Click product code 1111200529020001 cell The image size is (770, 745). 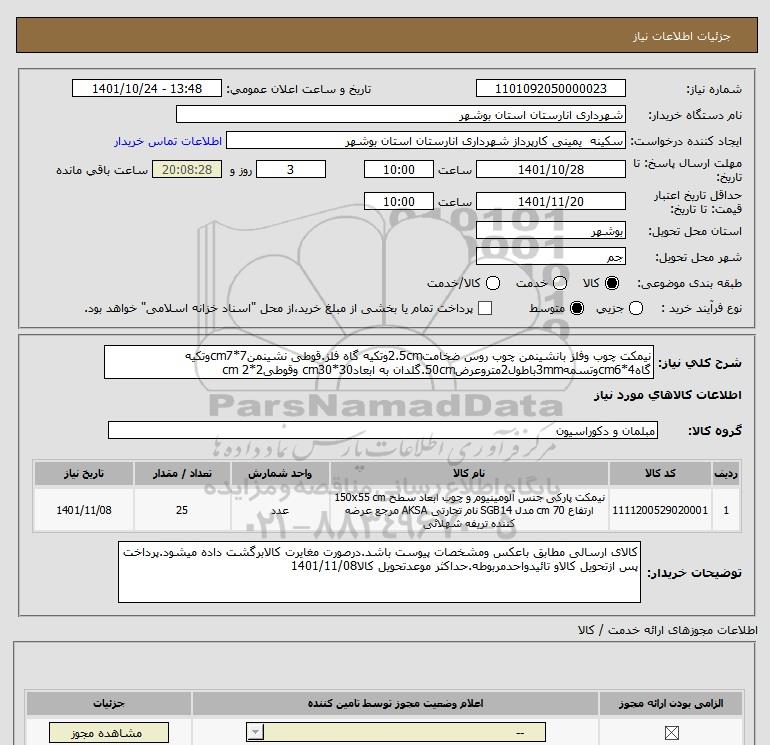(x=660, y=510)
